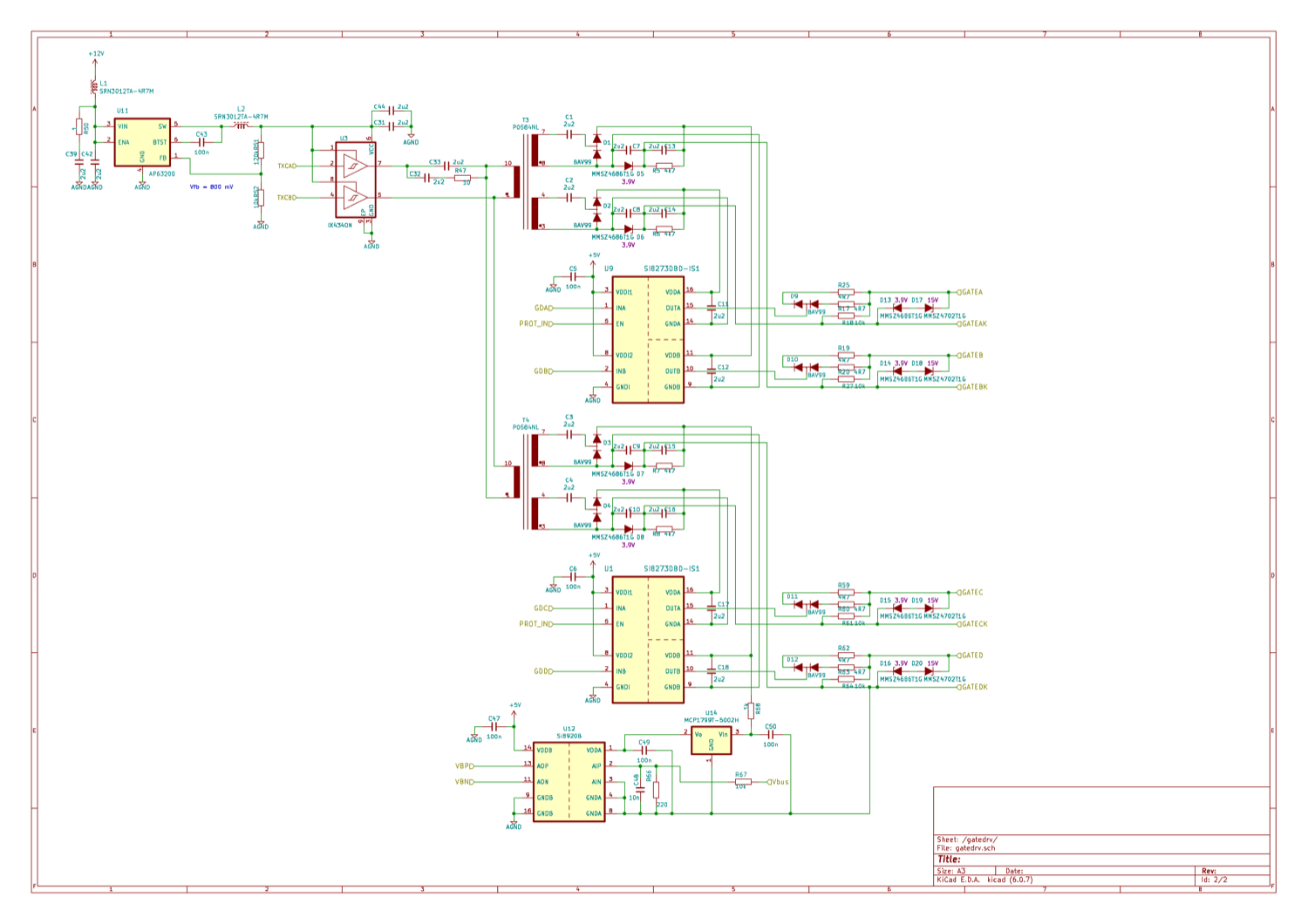Screen dimensions: 1308x924
Task: Select the D9 BAV99 diode symbol
Action: coord(806,304)
